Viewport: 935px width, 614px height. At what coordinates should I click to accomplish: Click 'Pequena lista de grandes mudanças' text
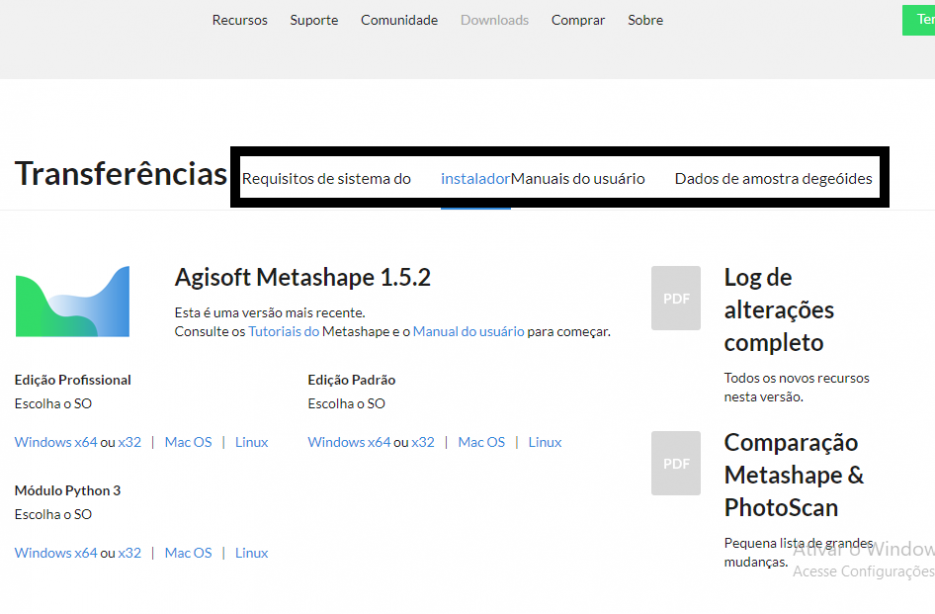click(x=798, y=553)
